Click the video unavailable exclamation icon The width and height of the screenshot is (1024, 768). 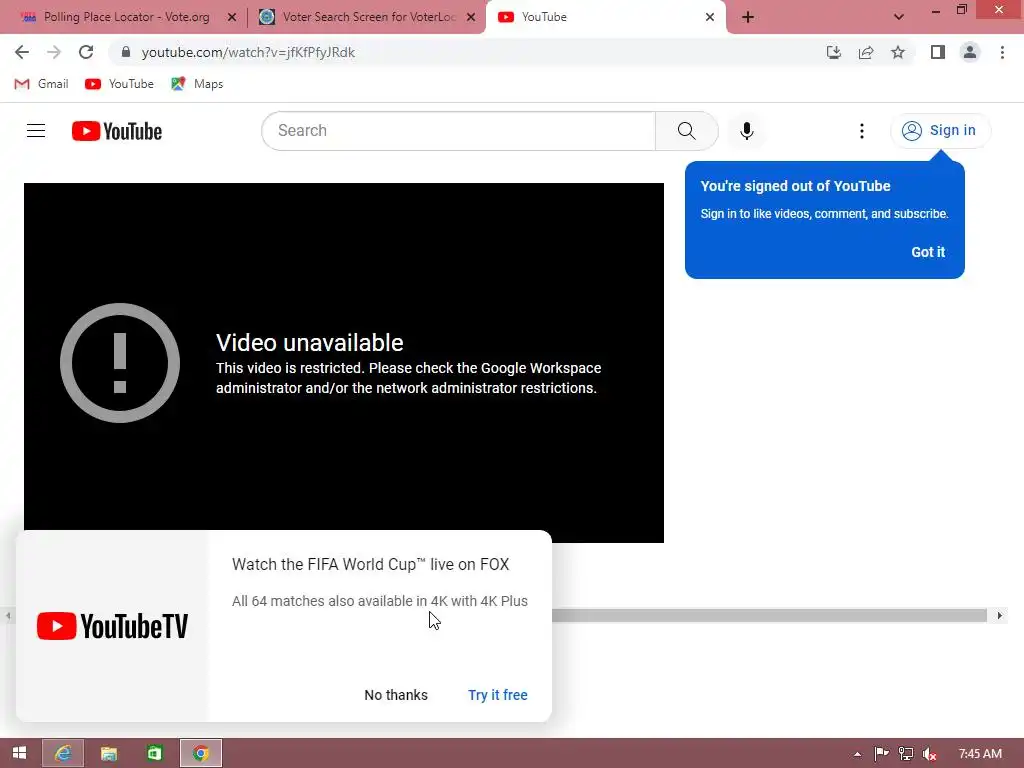(120, 362)
